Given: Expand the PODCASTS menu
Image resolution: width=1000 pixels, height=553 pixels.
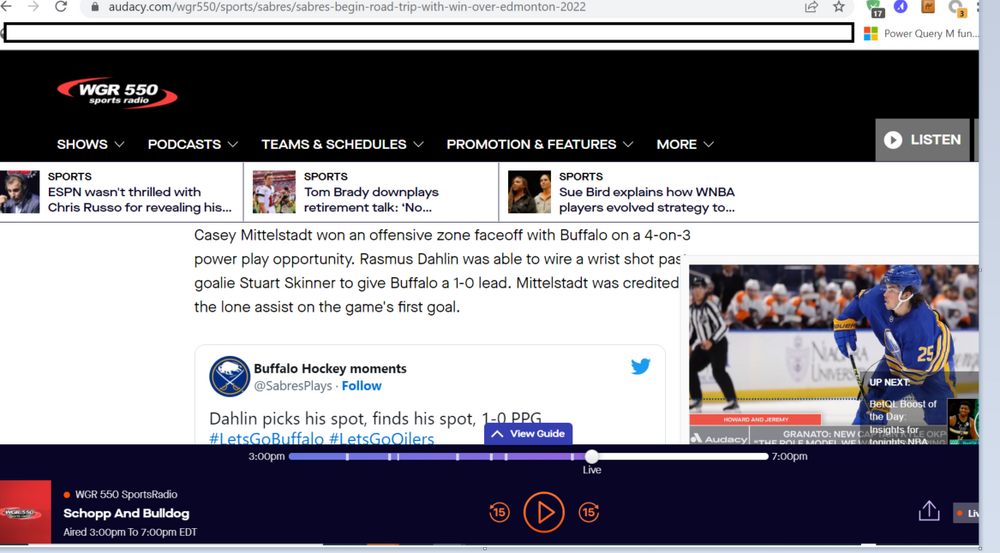Looking at the screenshot, I should pyautogui.click(x=193, y=144).
